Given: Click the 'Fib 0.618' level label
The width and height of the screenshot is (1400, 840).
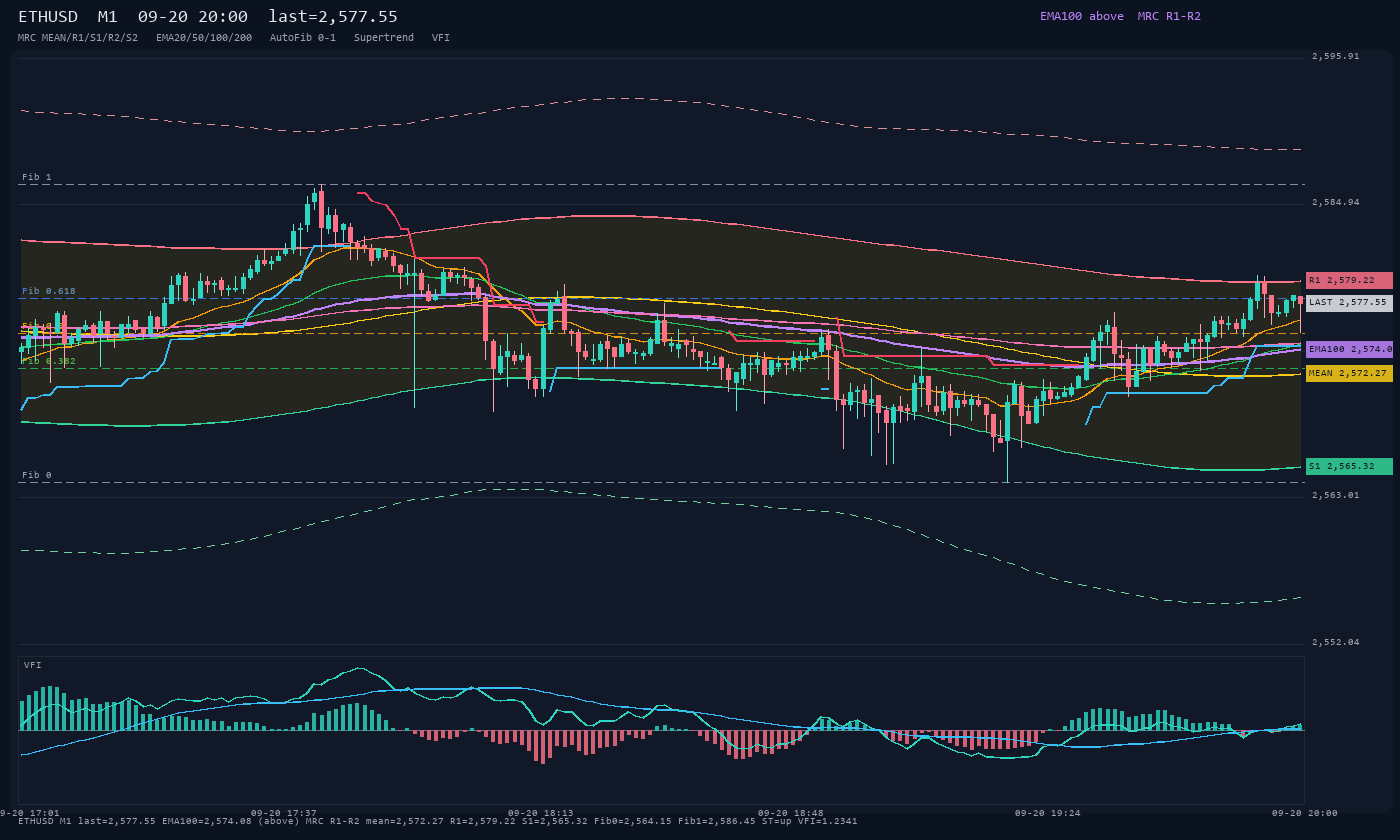Looking at the screenshot, I should (49, 291).
